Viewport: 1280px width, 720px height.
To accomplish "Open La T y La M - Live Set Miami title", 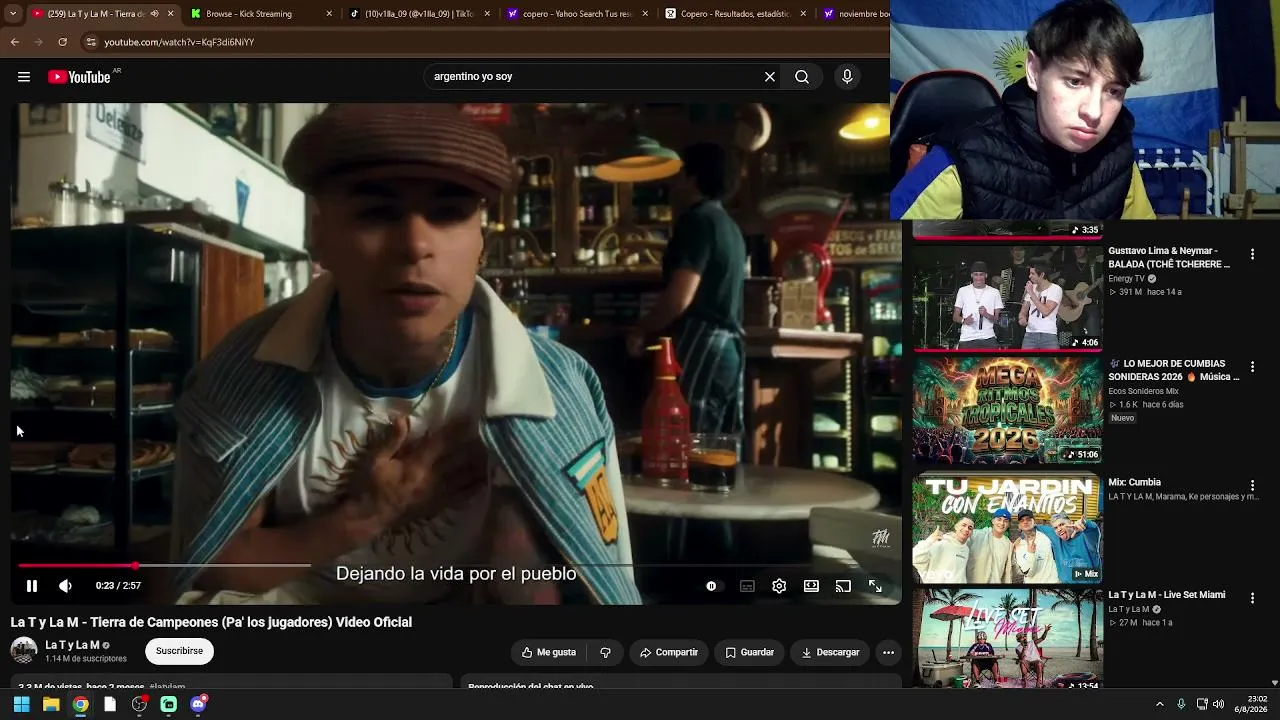I will coord(1166,595).
